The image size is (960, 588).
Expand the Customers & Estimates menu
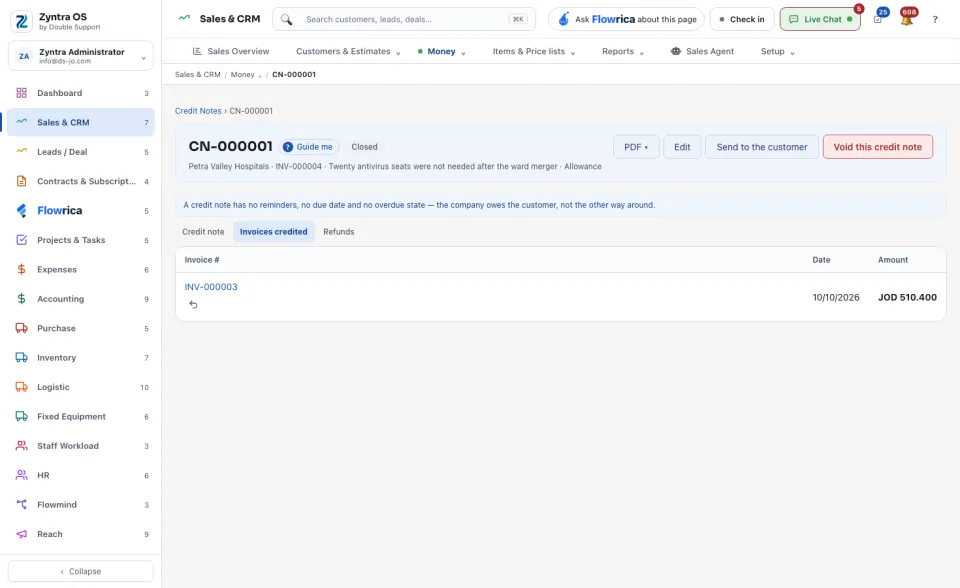(x=348, y=51)
